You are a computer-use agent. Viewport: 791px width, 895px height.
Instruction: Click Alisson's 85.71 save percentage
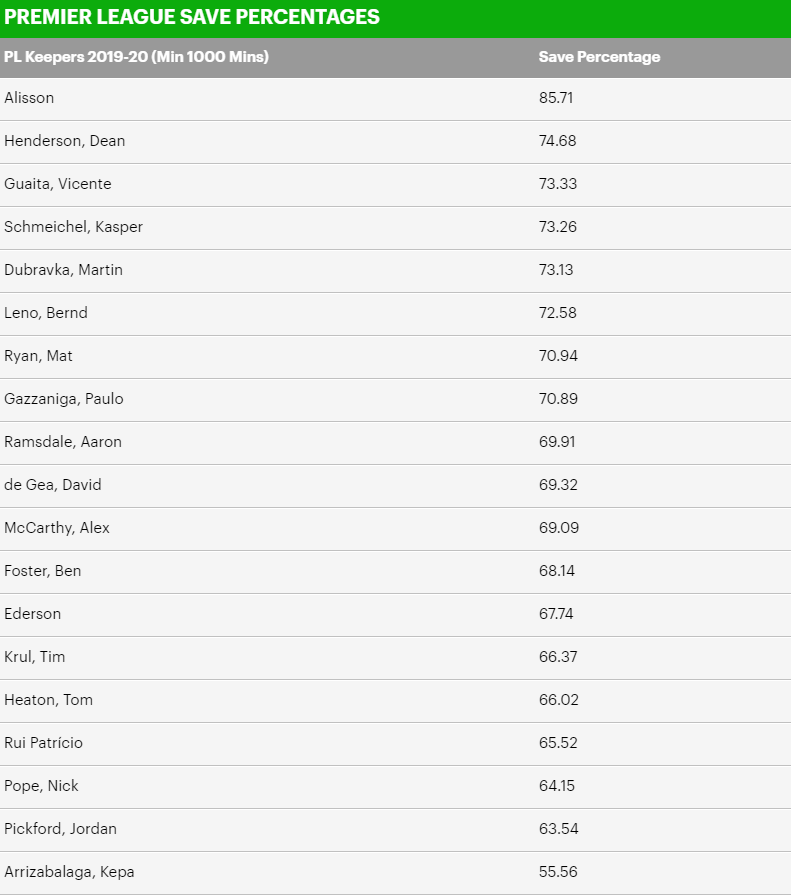(556, 98)
